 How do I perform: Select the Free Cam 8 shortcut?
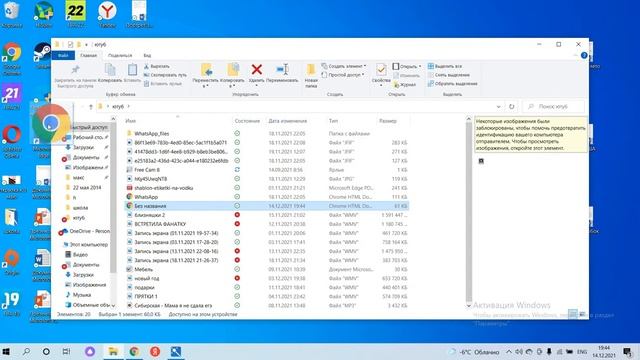click(147, 170)
